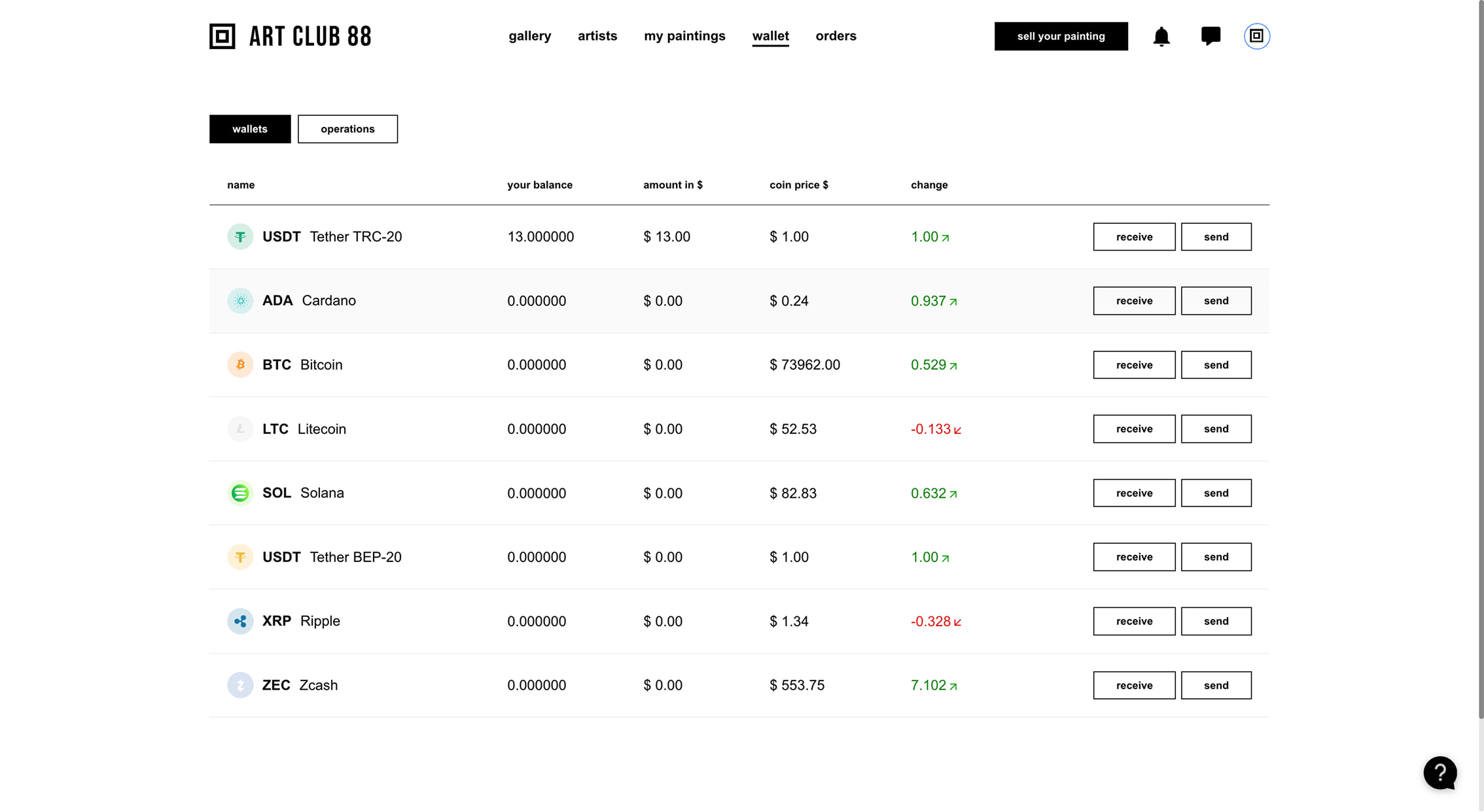The height and width of the screenshot is (812, 1484).
Task: Click the $ 52.53 Litecoin price
Action: pos(793,429)
